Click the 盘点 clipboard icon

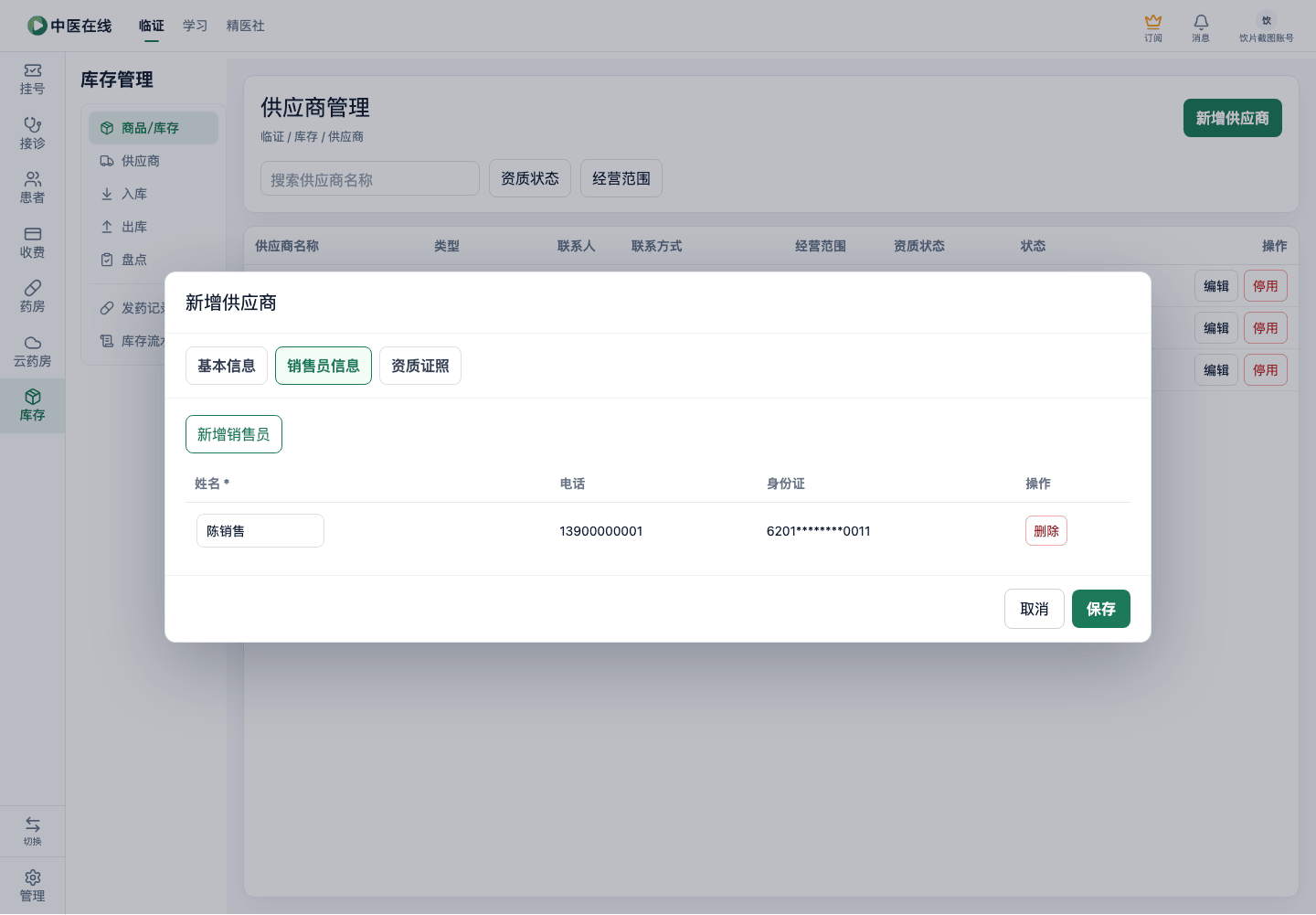107,260
